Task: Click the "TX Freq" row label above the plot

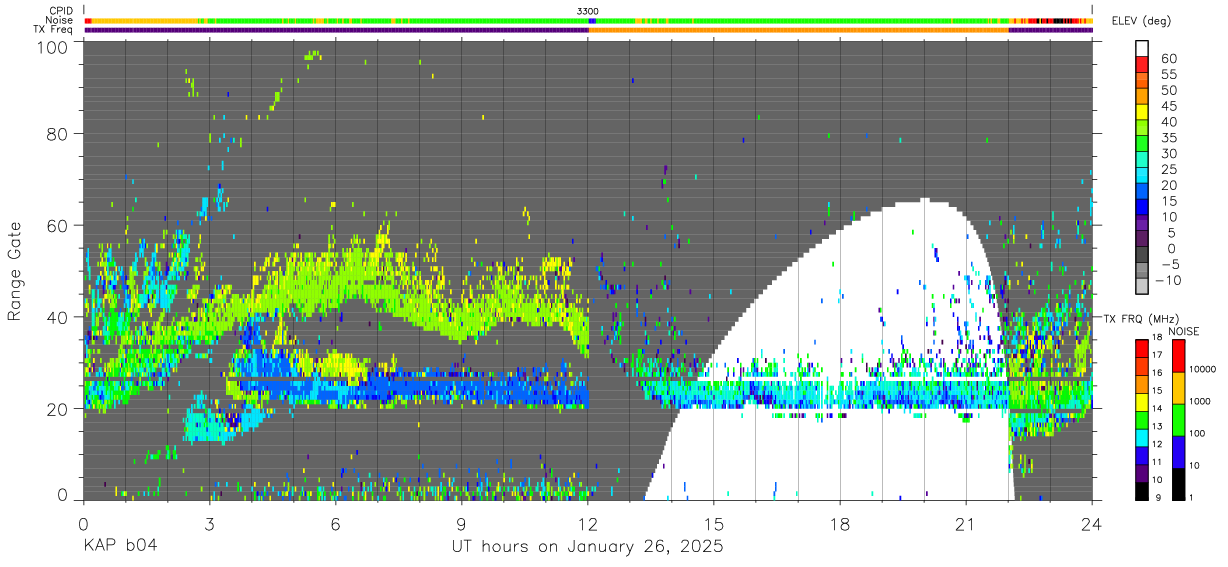Action: pyautogui.click(x=54, y=30)
